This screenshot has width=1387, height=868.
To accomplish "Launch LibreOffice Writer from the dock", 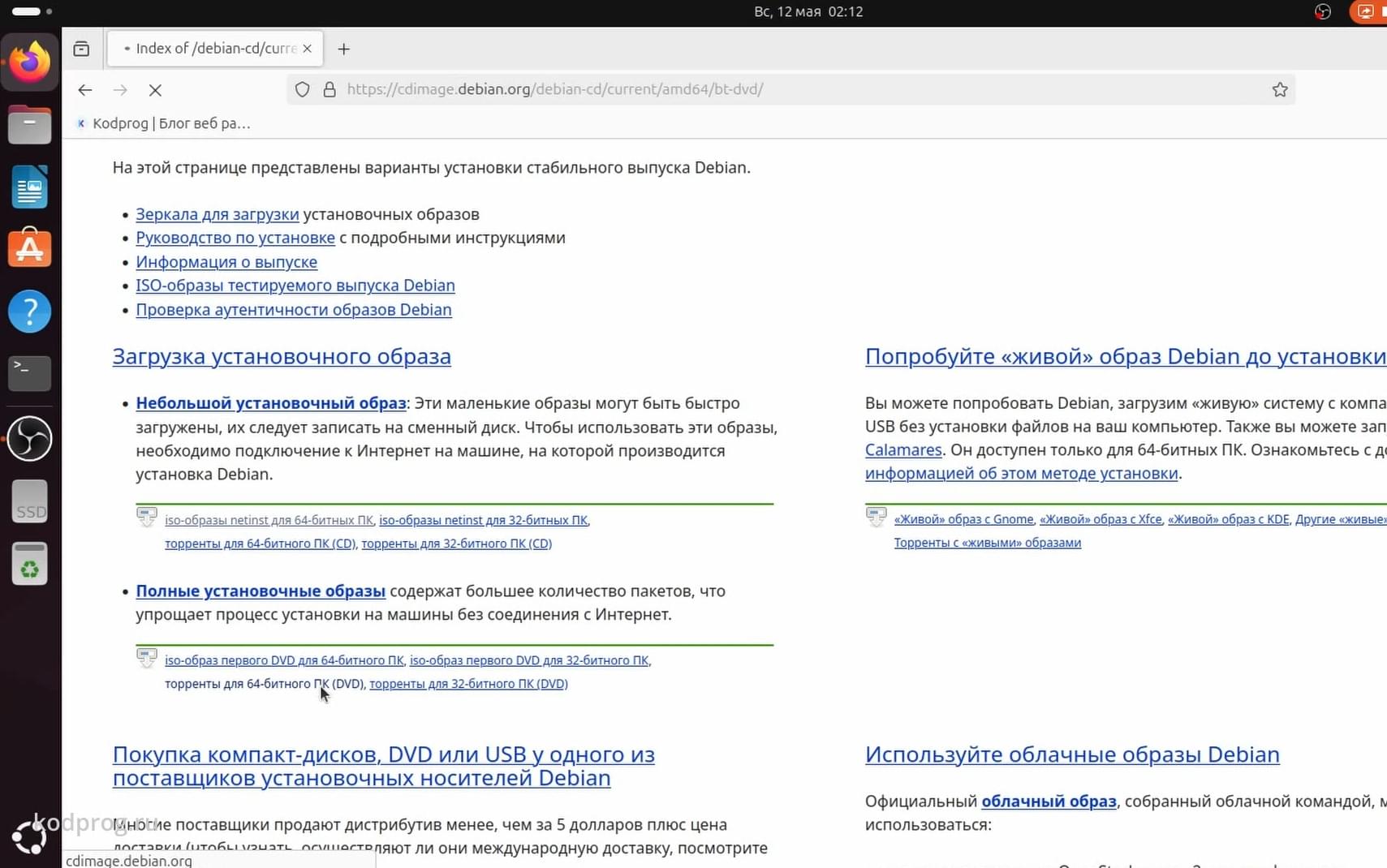I will (30, 187).
